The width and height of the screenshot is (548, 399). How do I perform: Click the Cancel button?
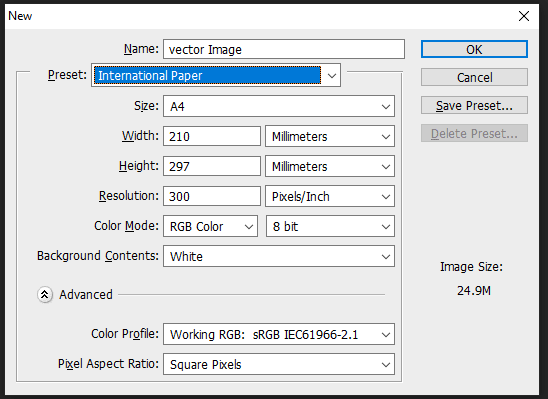point(474,77)
